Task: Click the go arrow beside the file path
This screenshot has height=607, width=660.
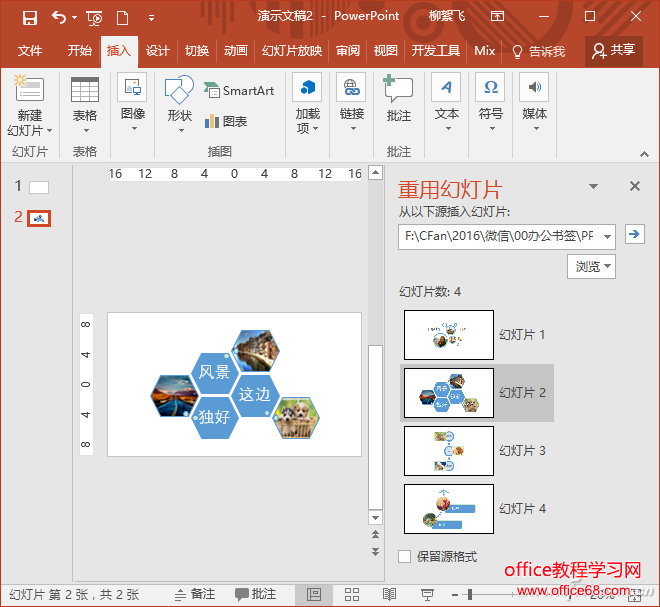Action: coord(634,235)
